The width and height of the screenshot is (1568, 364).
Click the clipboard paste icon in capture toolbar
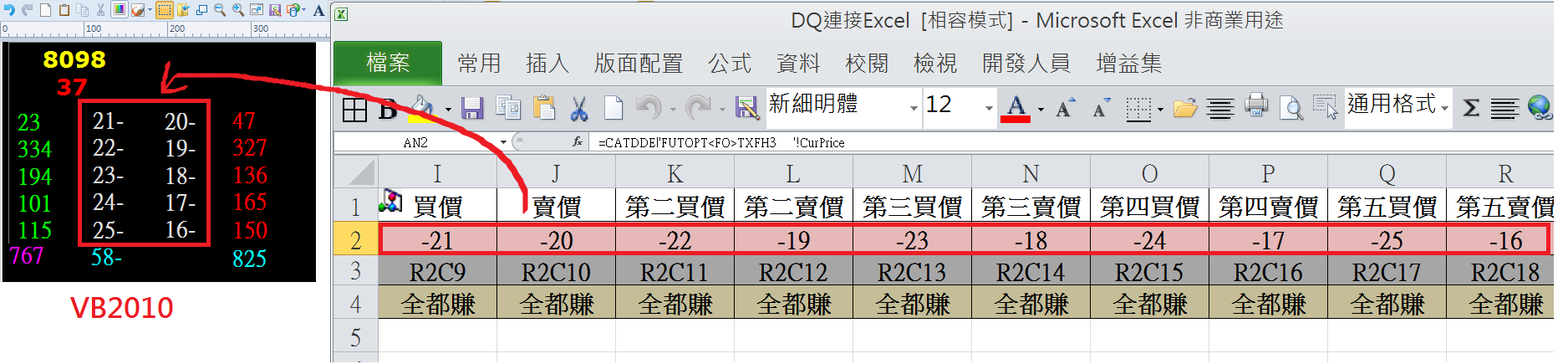(64, 10)
